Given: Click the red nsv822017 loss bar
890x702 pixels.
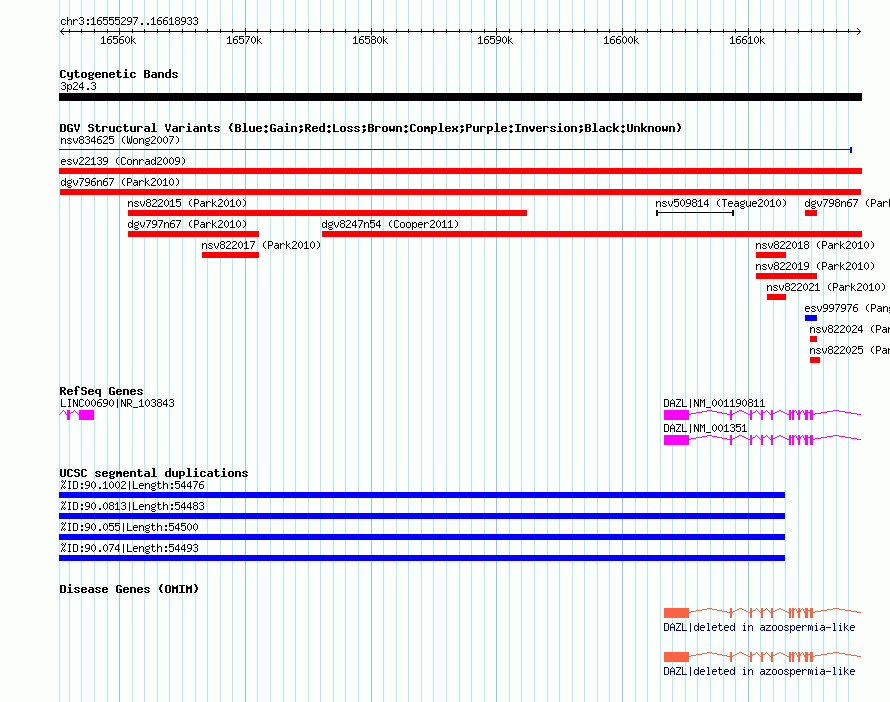Looking at the screenshot, I should 230,255.
